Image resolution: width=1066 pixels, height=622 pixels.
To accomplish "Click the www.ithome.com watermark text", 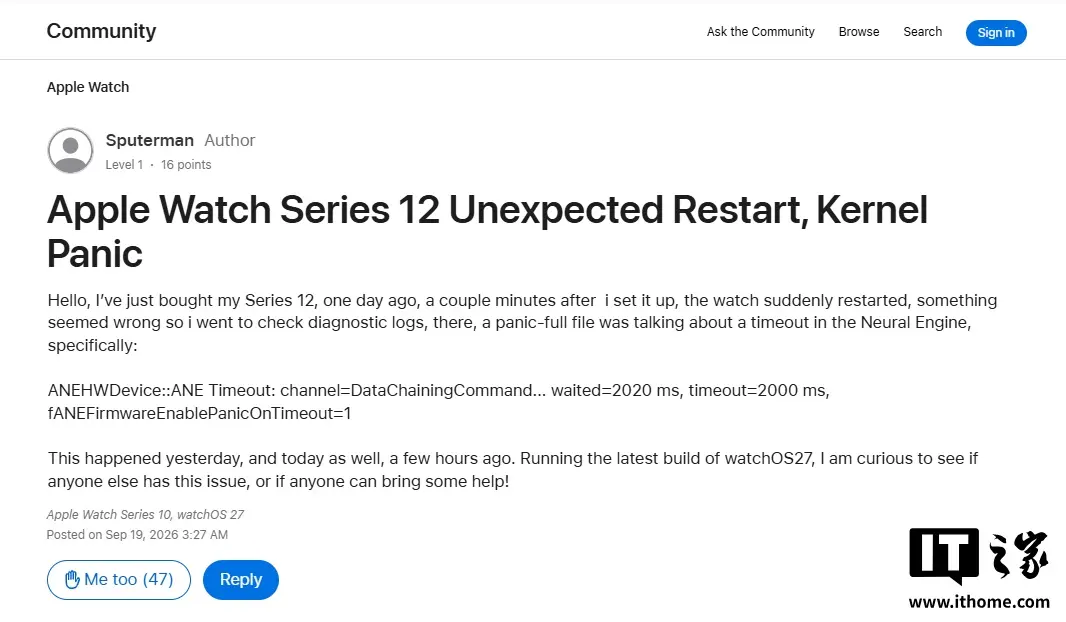I will (979, 602).
